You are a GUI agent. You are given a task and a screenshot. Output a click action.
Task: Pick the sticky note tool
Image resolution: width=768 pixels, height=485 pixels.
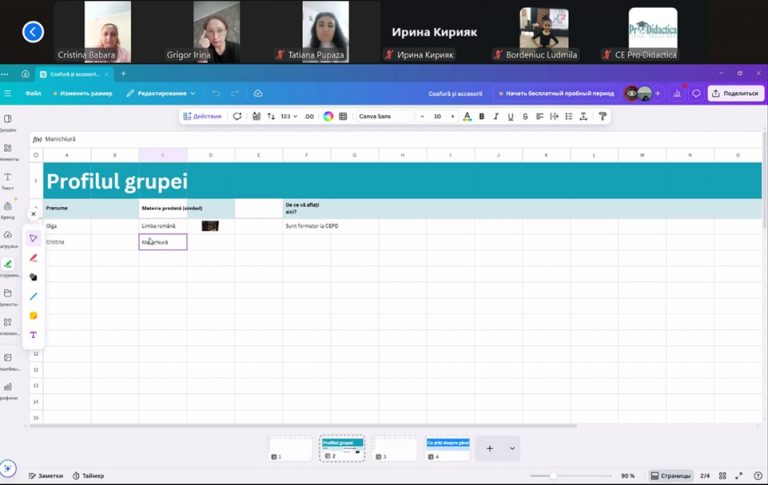[x=33, y=315]
